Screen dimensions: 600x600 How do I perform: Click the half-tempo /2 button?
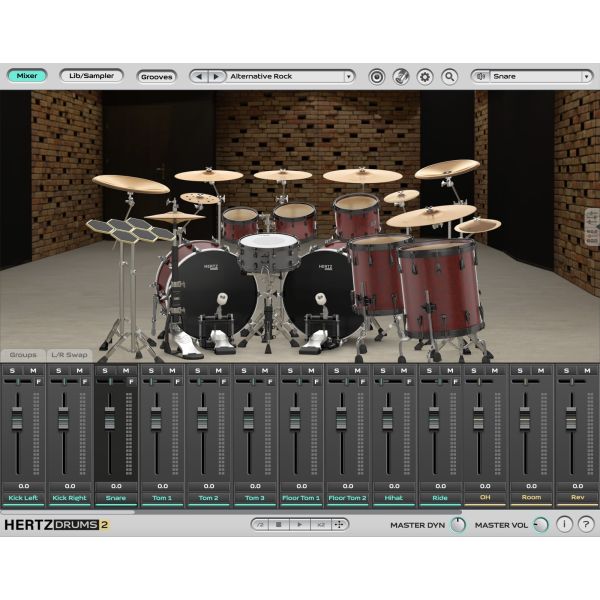click(260, 525)
